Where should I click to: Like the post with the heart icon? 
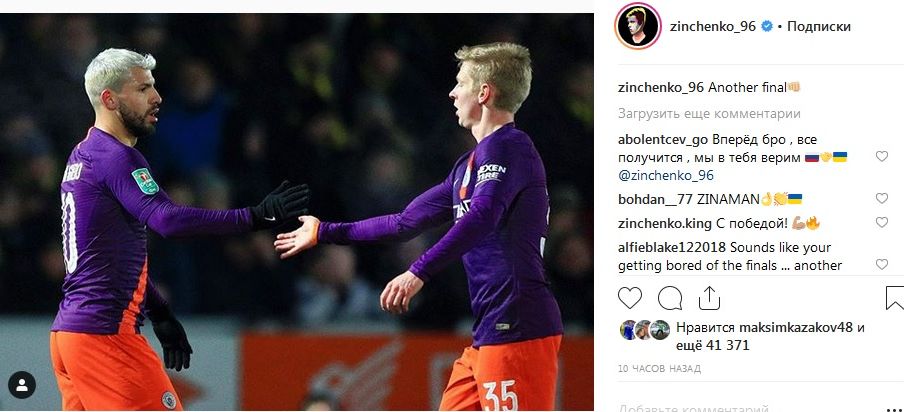[630, 298]
